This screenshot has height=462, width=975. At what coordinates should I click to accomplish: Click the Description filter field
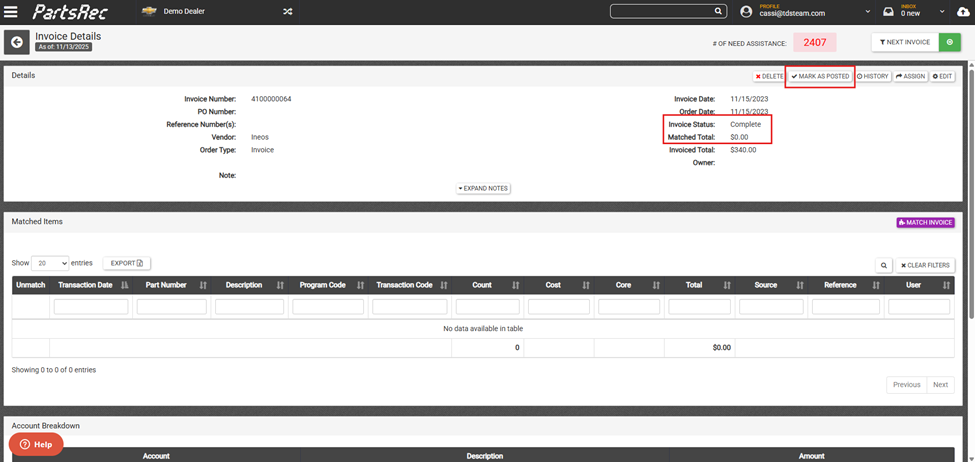(x=249, y=307)
